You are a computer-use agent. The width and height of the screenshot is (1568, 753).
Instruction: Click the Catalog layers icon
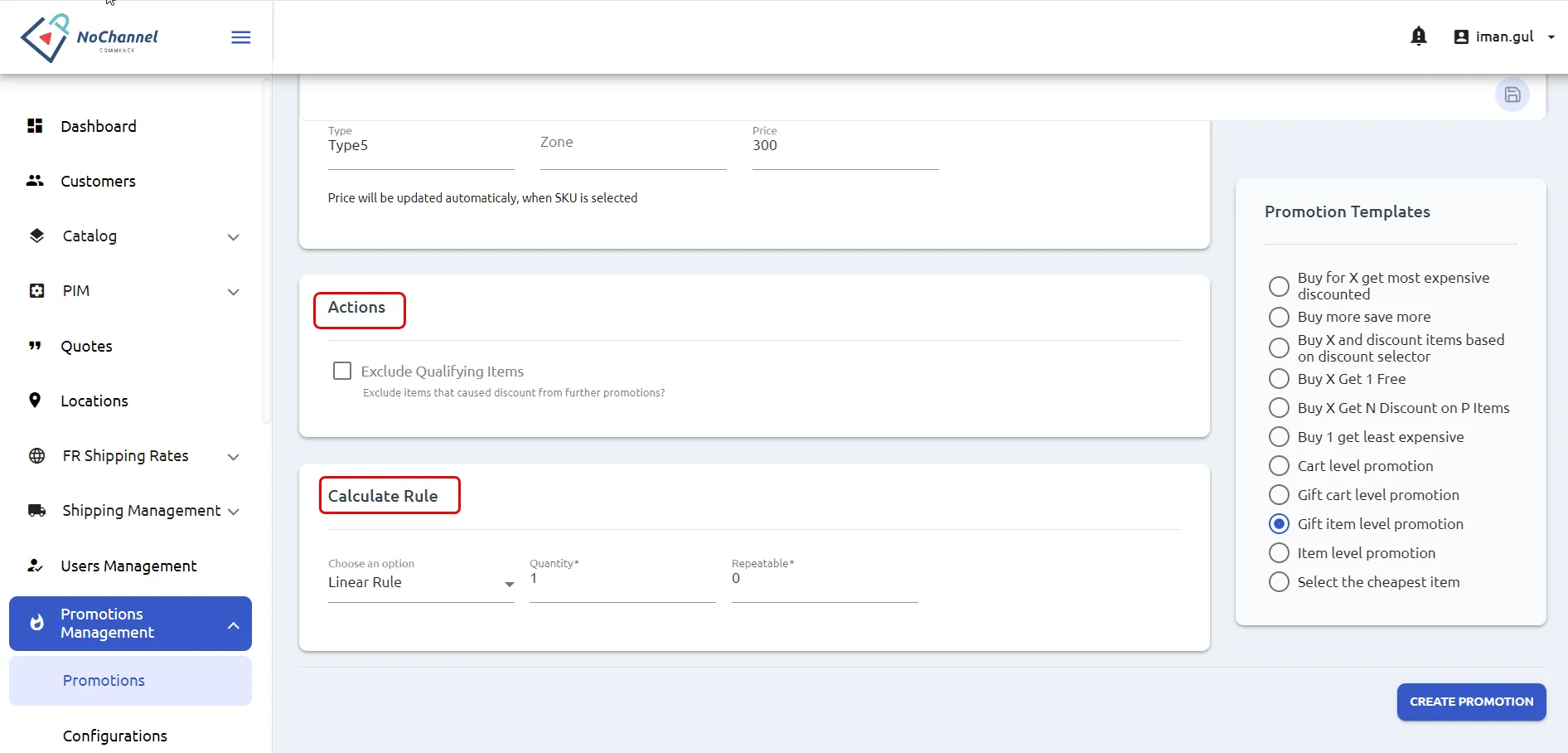(x=36, y=236)
